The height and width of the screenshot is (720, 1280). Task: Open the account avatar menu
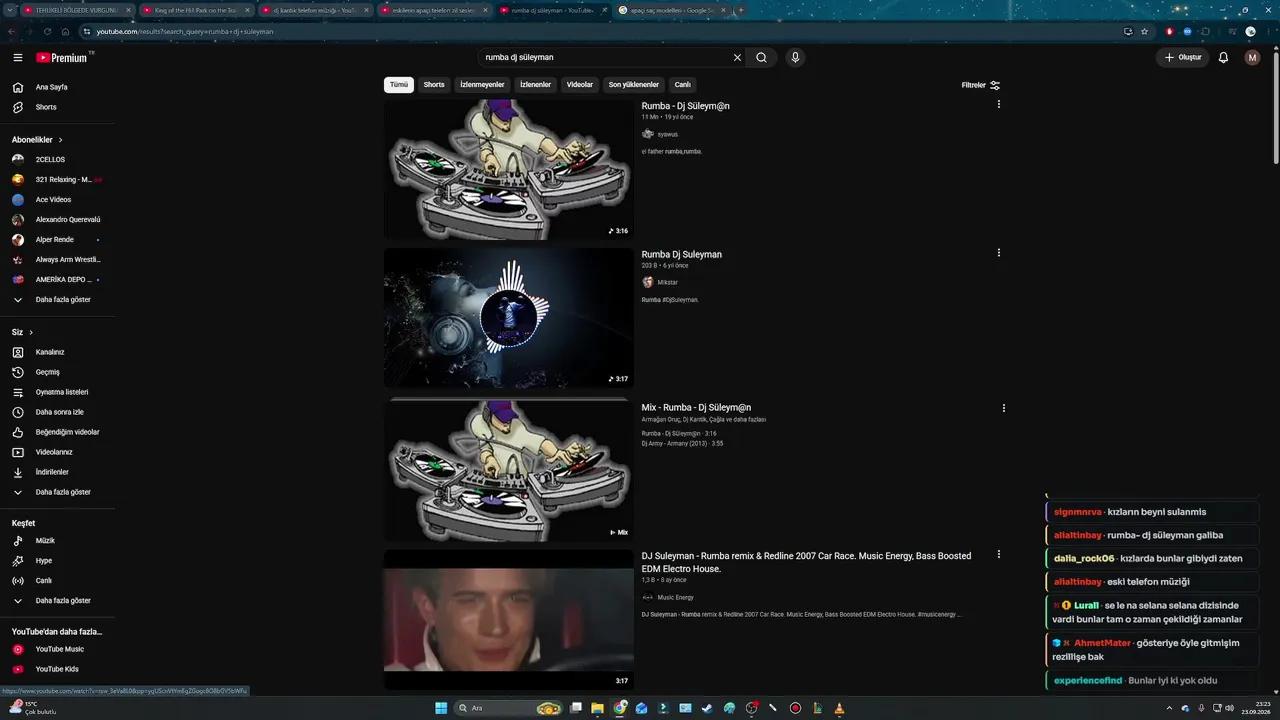coord(1252,58)
